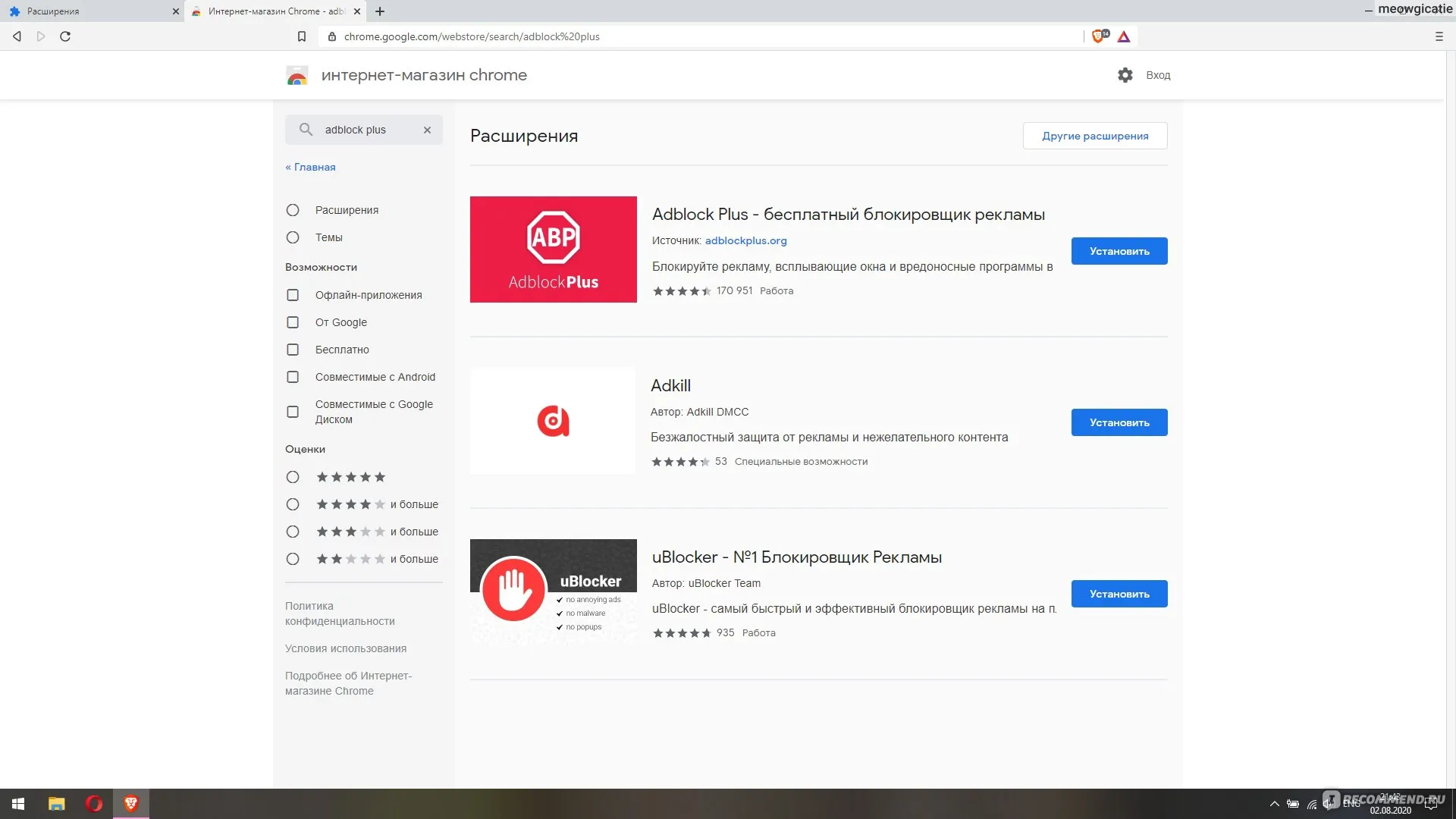Close the Расширения tab

tap(175, 11)
